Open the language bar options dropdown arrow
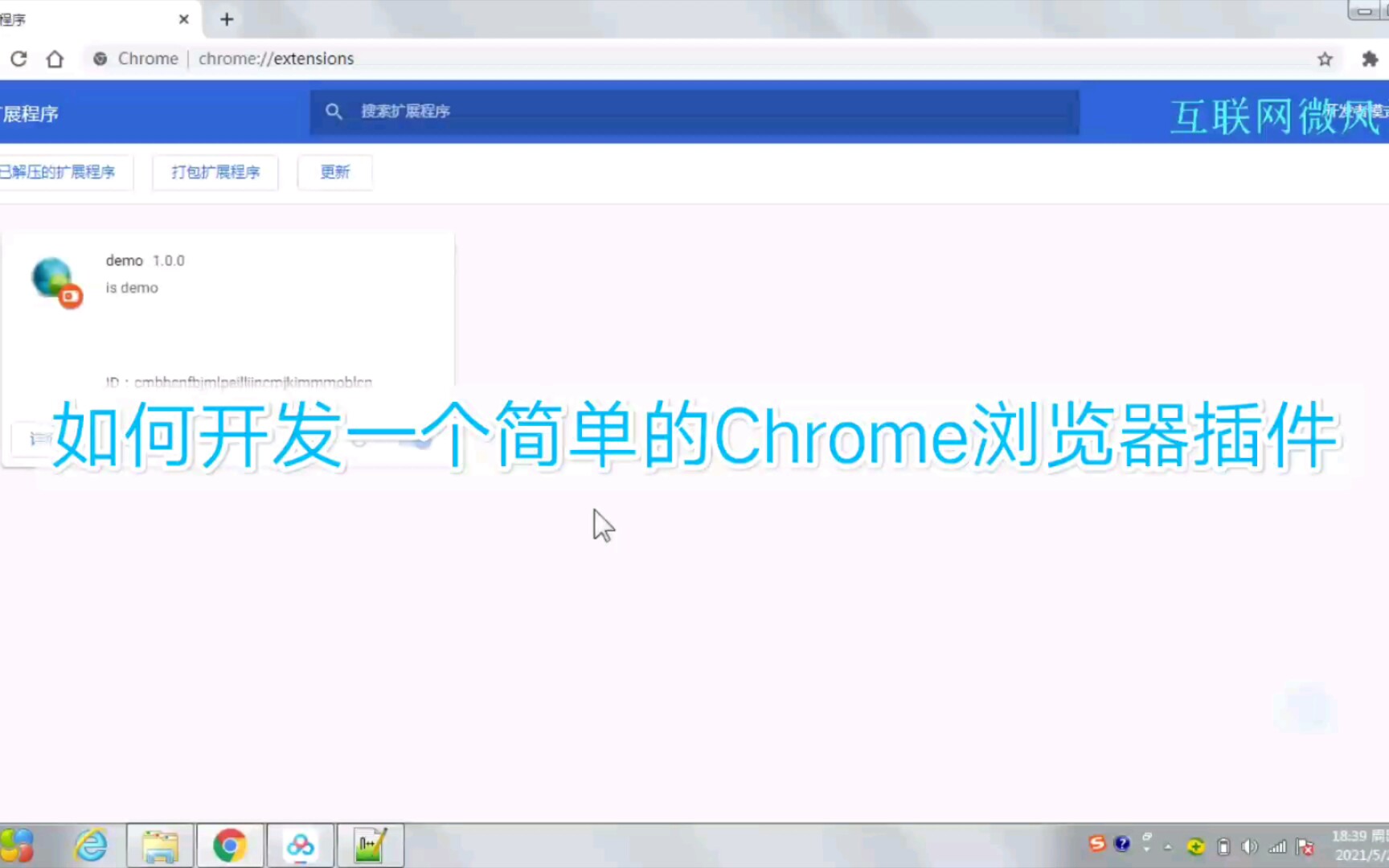 1147,850
